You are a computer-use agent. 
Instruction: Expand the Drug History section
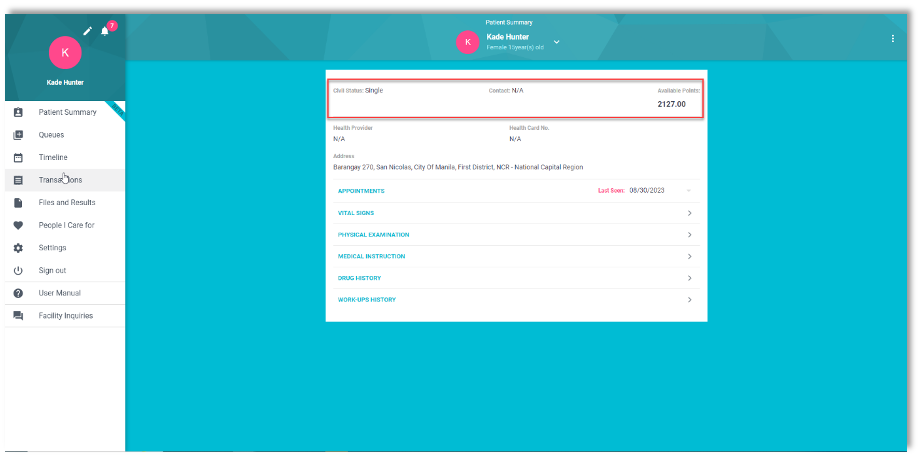[x=690, y=278]
